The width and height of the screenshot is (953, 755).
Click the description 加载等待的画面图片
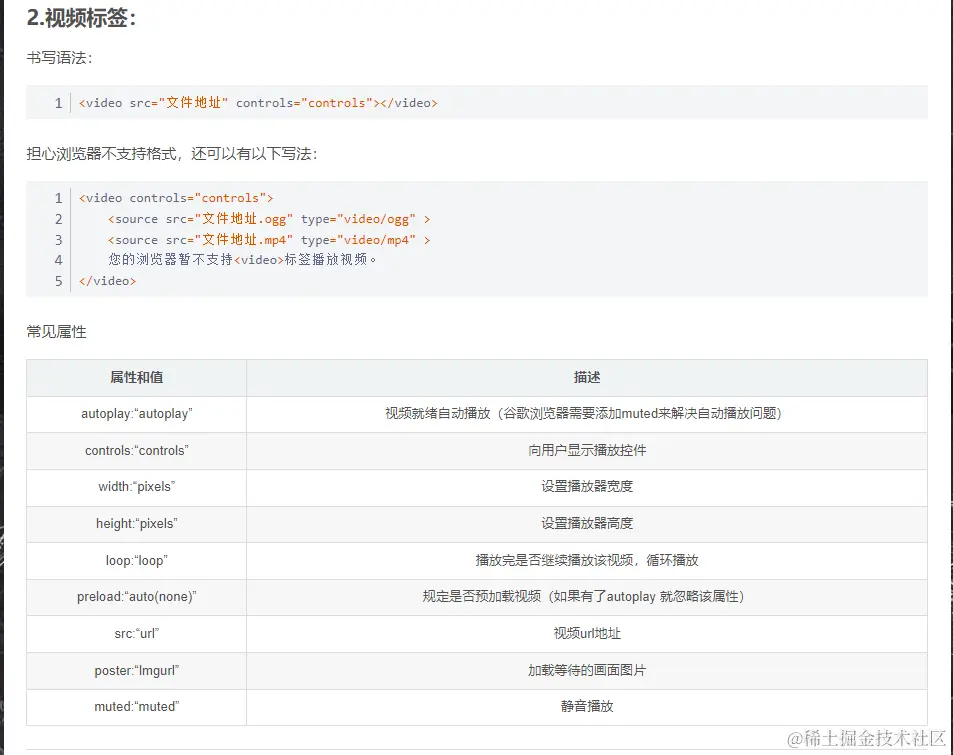(587, 671)
